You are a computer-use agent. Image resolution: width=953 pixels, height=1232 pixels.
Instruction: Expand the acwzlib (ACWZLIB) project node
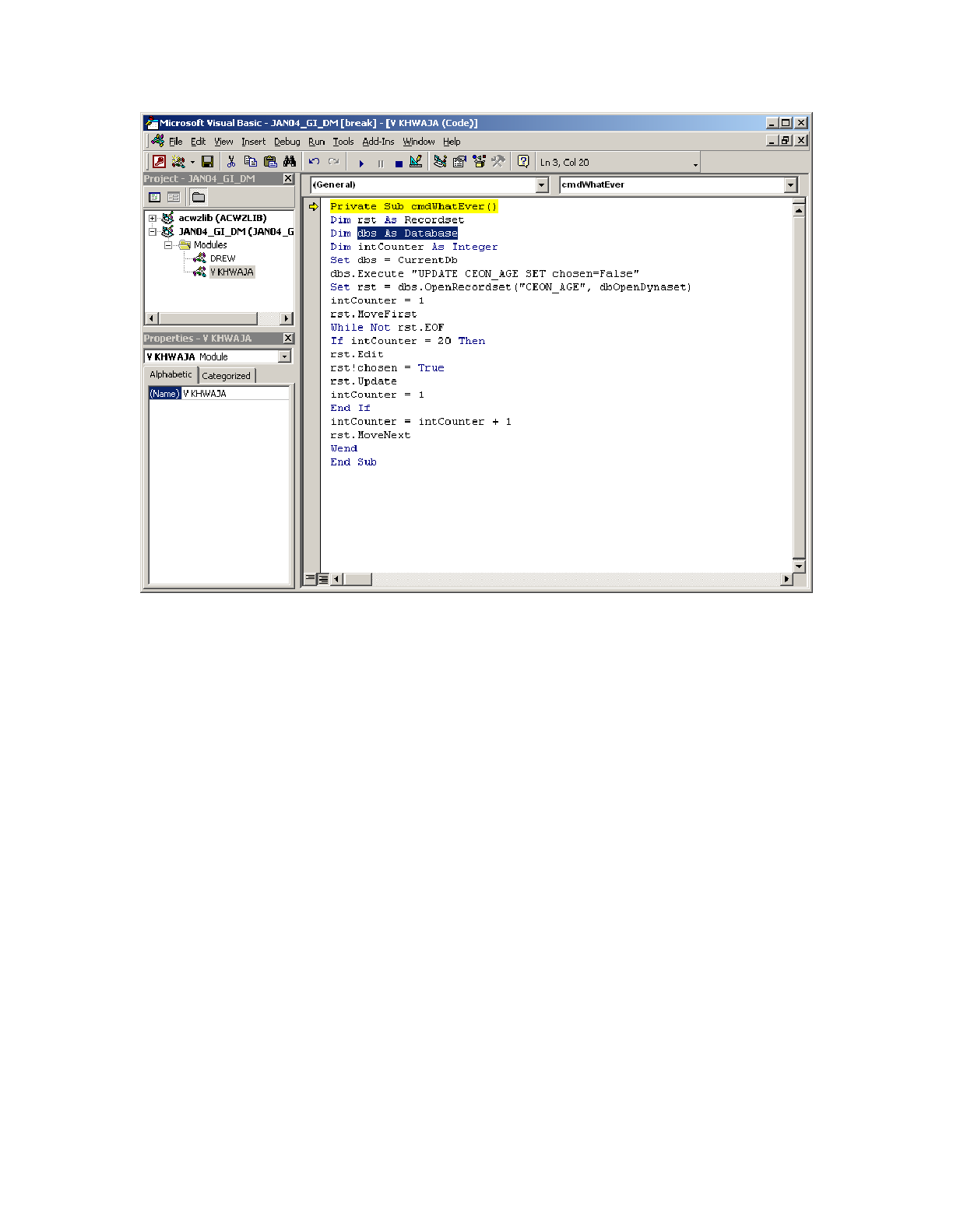(153, 219)
